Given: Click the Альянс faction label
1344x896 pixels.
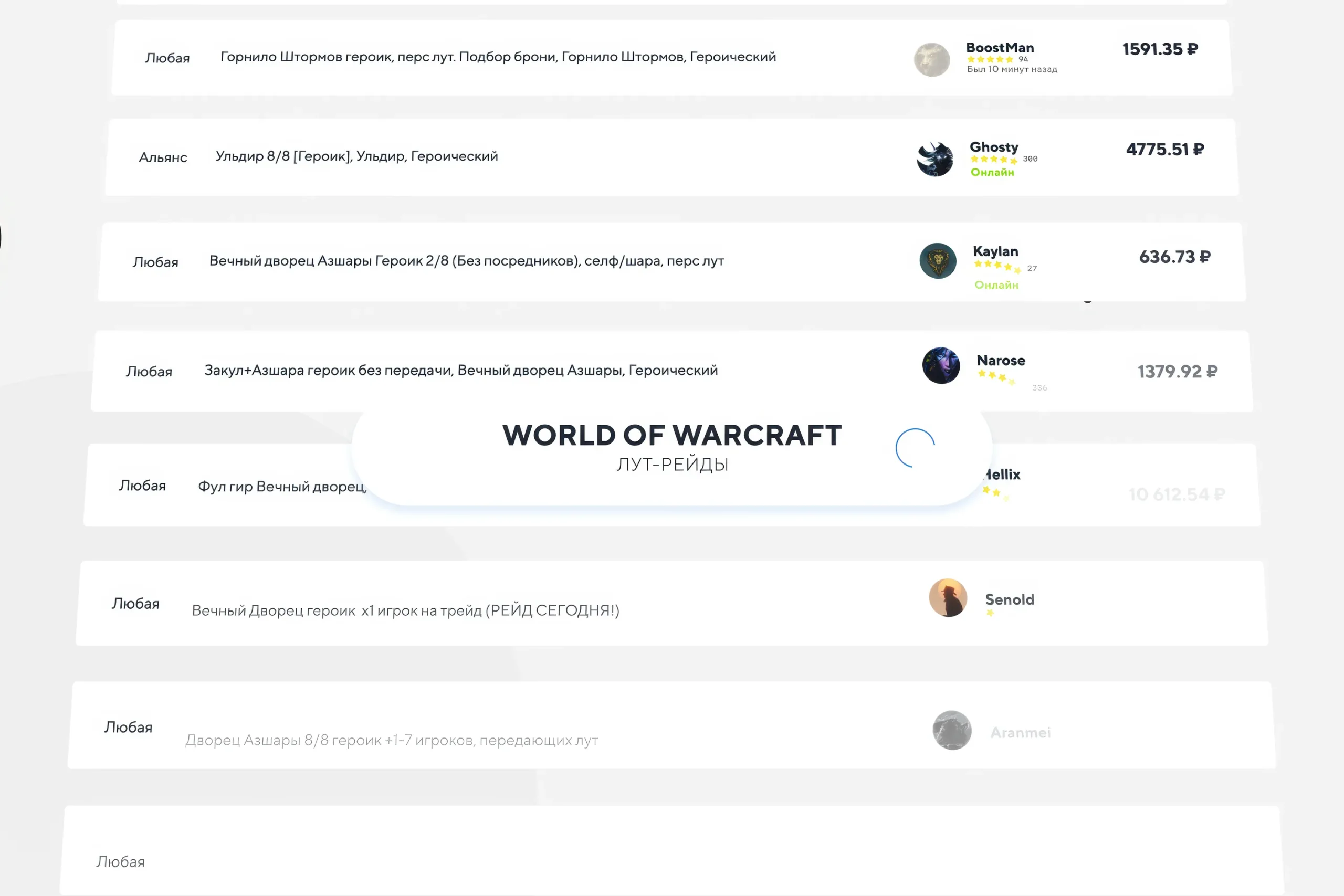Looking at the screenshot, I should pos(163,157).
